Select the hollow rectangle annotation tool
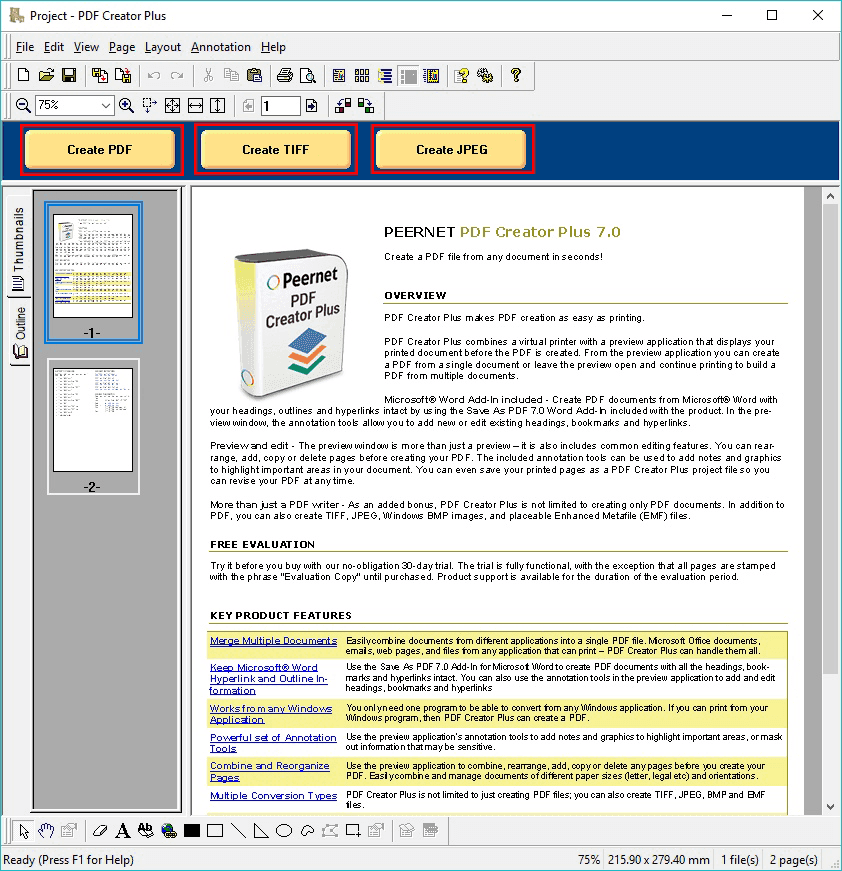 click(215, 830)
